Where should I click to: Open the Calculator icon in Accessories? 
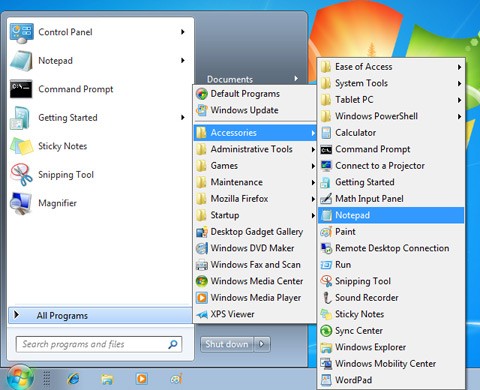point(326,133)
